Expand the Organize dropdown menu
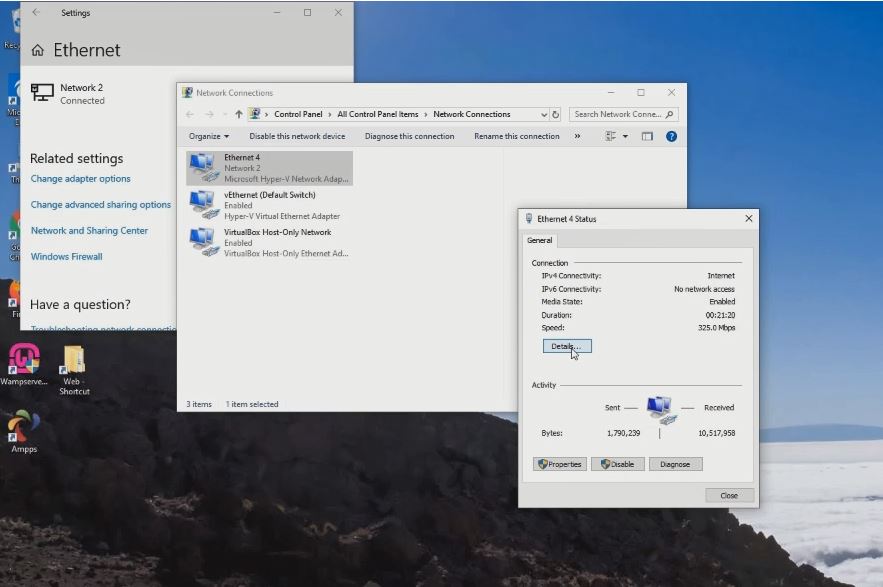Viewport: 883px width, 587px height. point(208,136)
